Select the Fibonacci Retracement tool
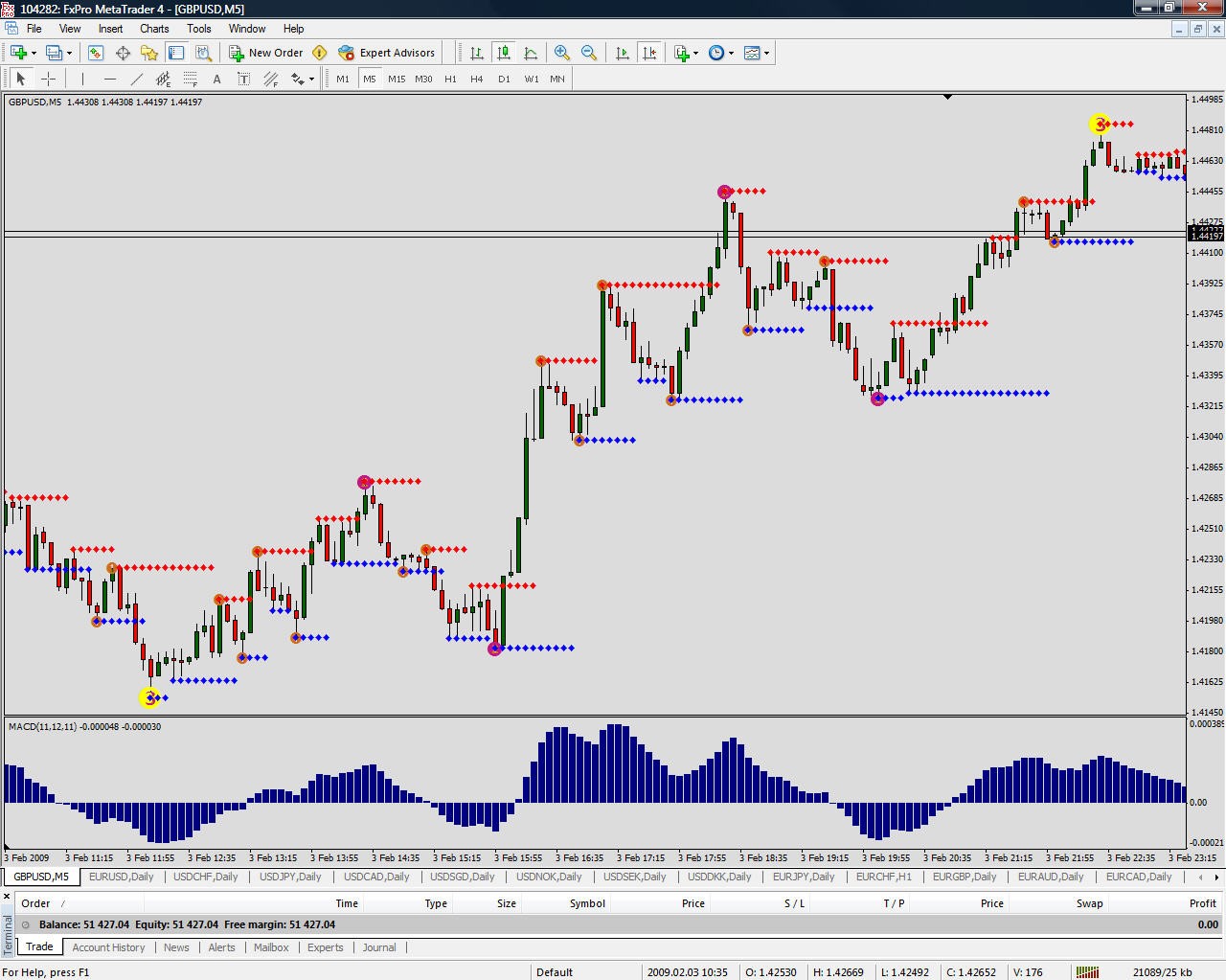 [x=190, y=79]
